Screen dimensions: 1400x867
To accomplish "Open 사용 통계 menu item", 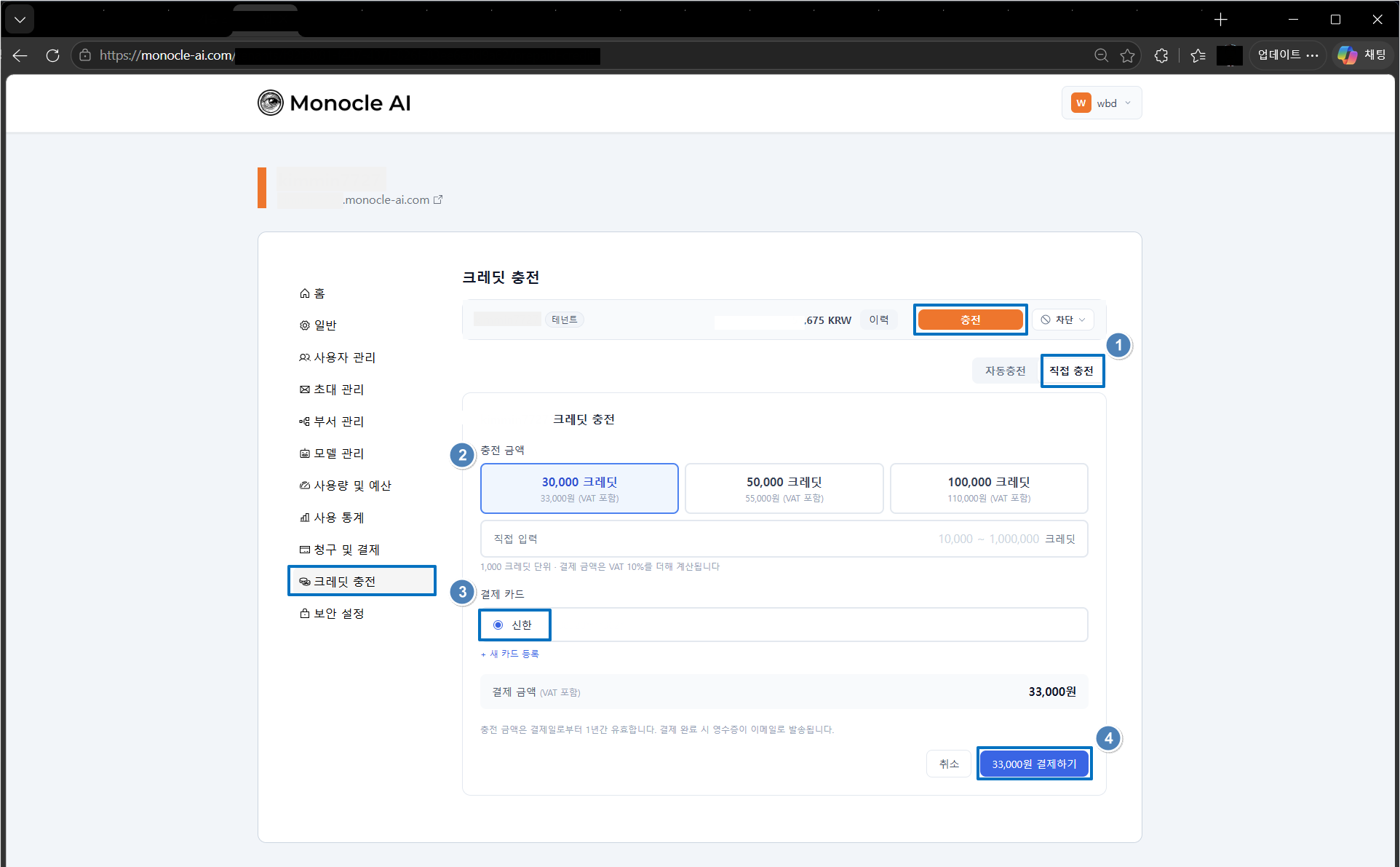I will [x=332, y=518].
